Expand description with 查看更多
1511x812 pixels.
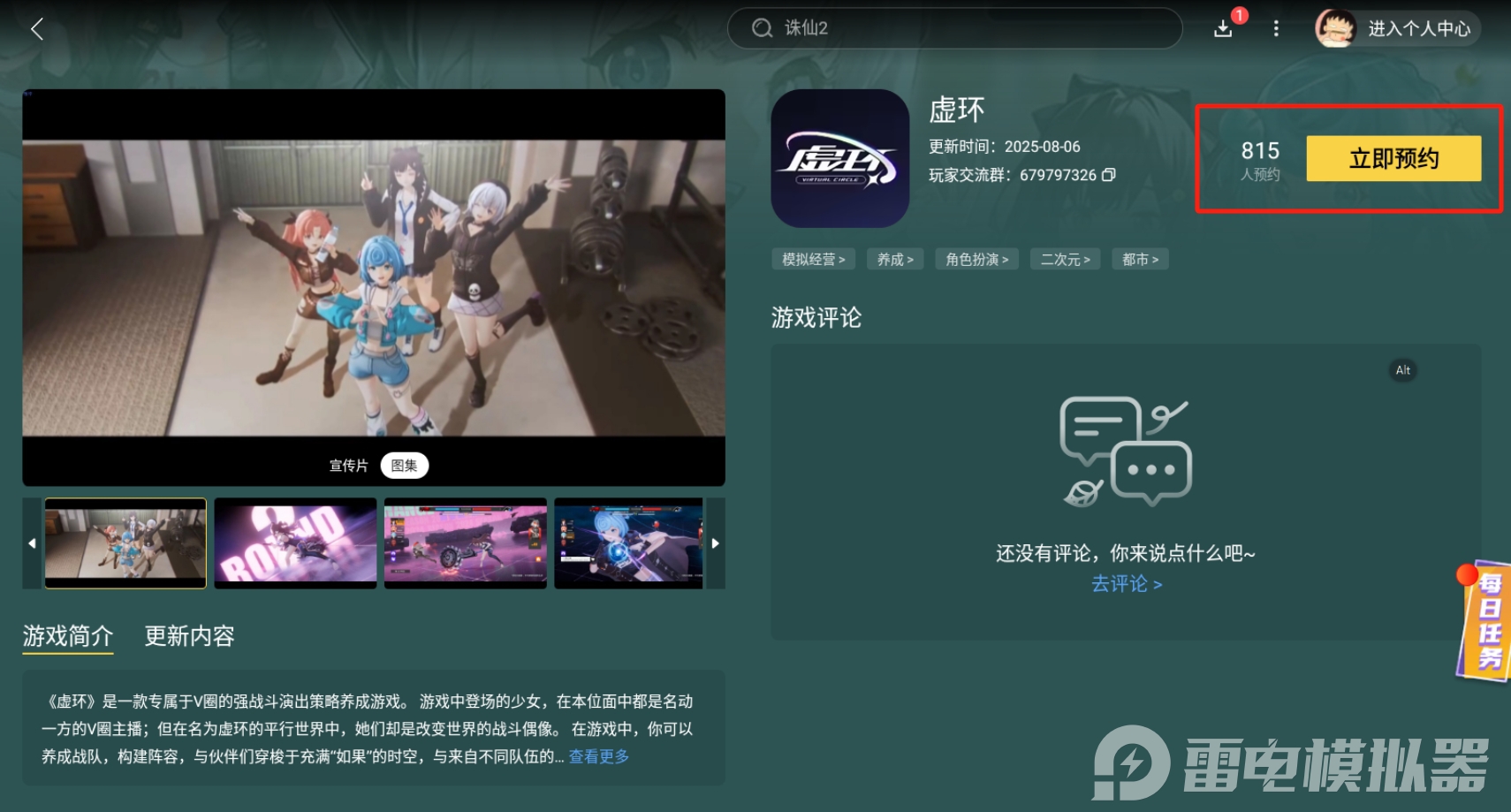[x=599, y=756]
